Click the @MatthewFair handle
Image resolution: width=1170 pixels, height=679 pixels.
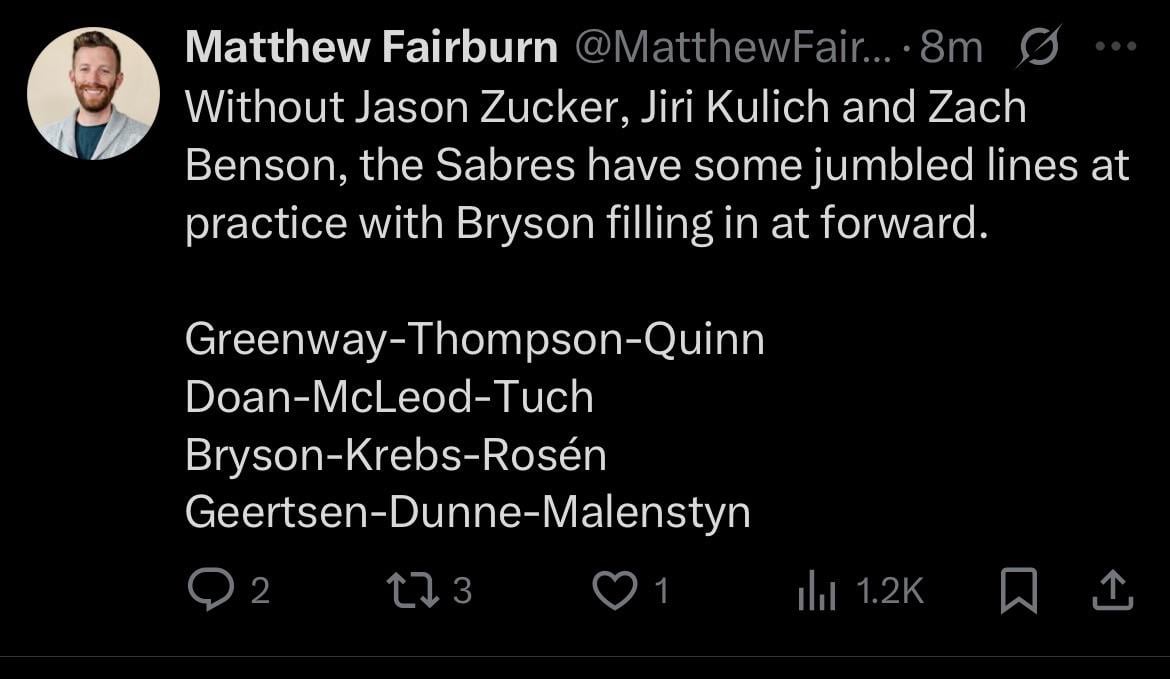tap(735, 45)
